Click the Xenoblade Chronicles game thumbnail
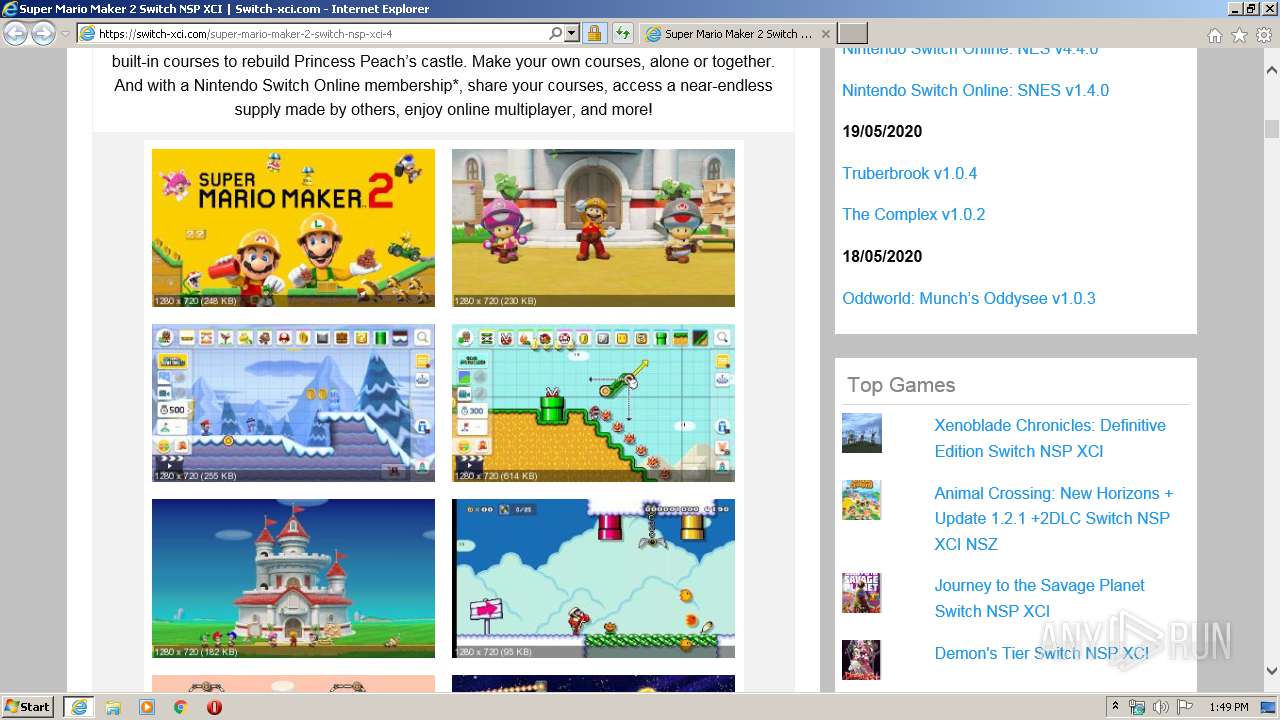 tap(861, 433)
